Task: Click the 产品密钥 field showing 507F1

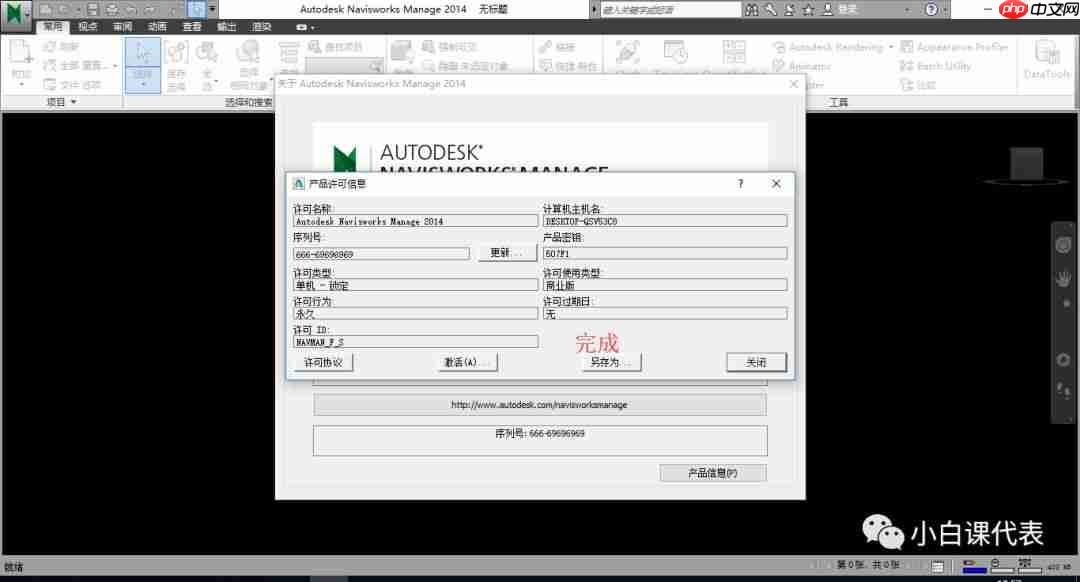Action: pos(665,253)
